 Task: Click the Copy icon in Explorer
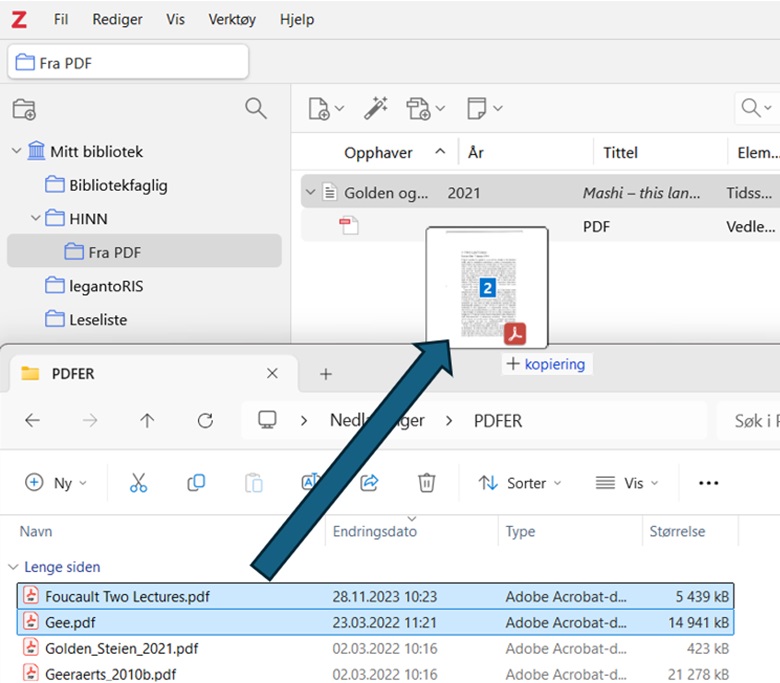pos(196,483)
